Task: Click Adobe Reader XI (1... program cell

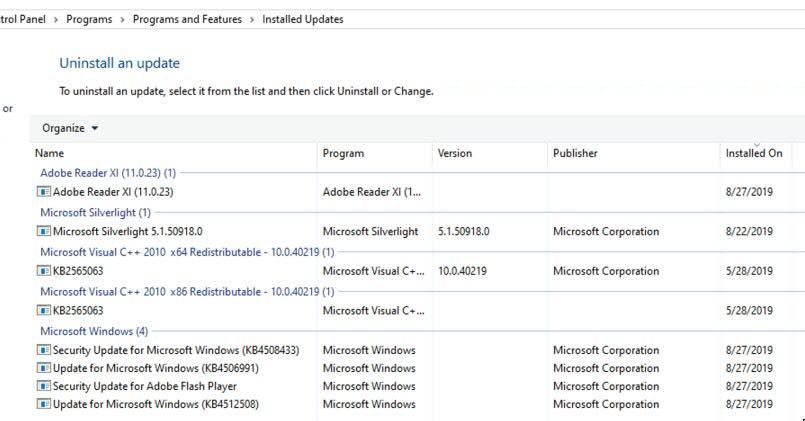Action: (x=372, y=192)
